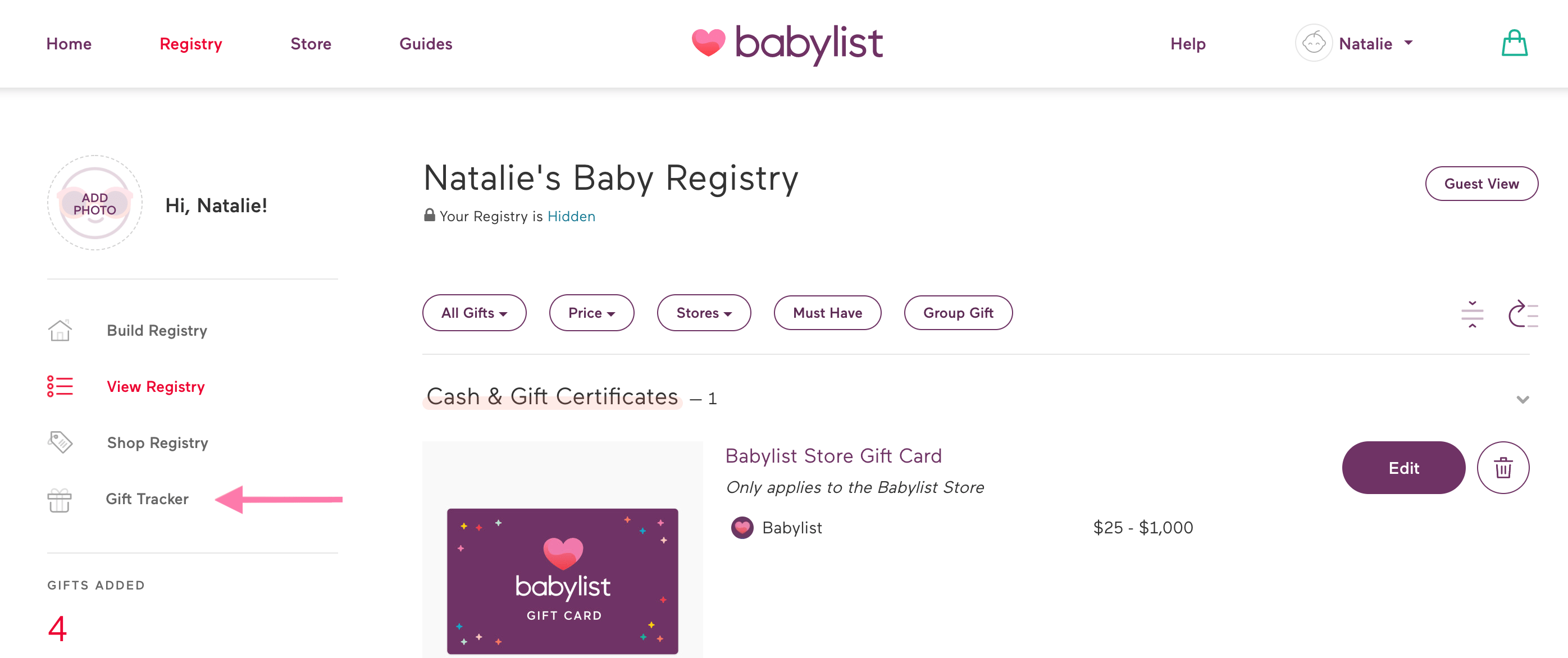Viewport: 1568px width, 658px height.
Task: Click the View Registry list icon
Action: (60, 386)
